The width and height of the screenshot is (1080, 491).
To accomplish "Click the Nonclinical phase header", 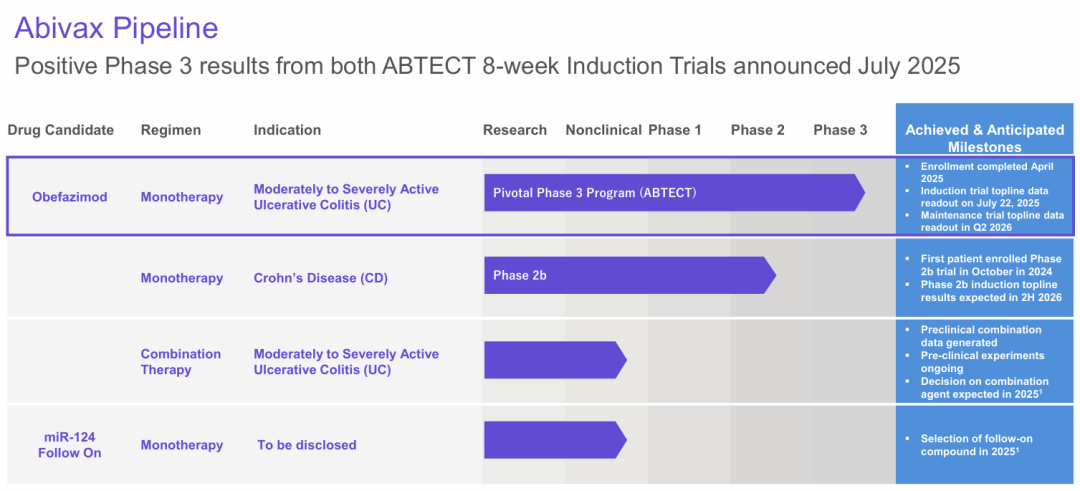I will (x=603, y=130).
